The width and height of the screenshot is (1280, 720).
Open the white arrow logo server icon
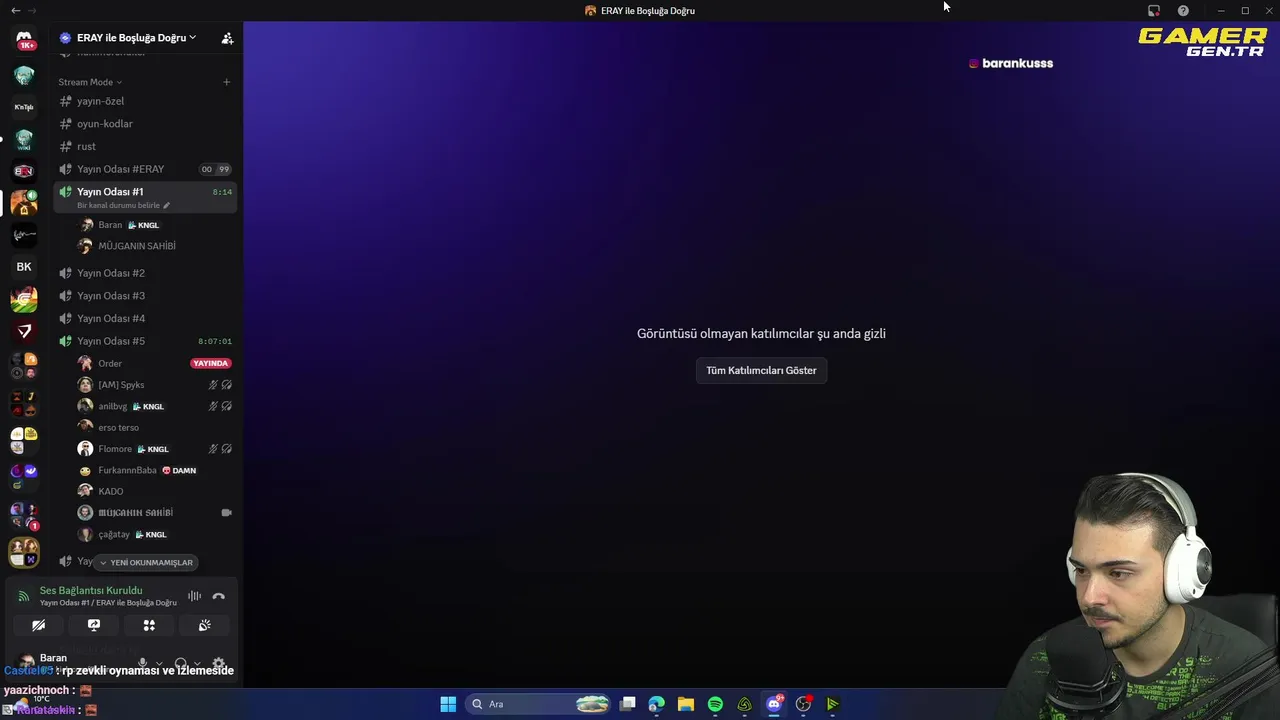coord(24,331)
